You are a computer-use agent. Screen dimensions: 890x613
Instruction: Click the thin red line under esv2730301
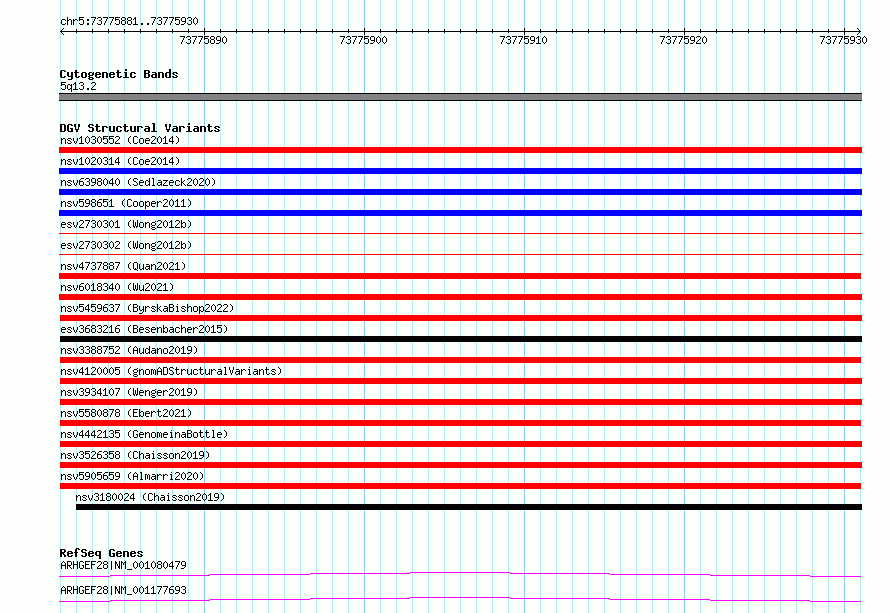click(x=460, y=233)
